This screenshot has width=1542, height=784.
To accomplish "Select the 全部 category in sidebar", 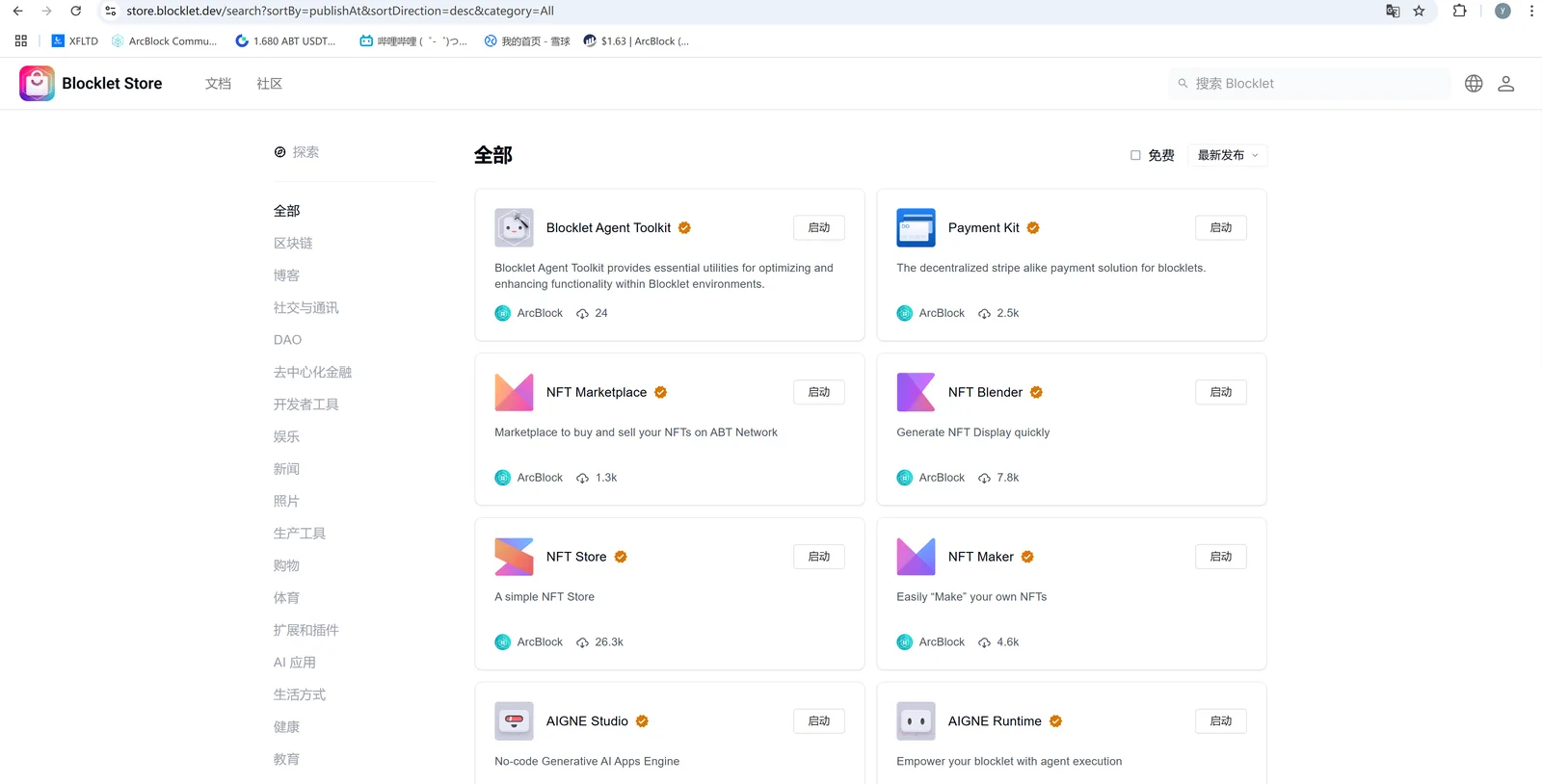I will point(287,211).
